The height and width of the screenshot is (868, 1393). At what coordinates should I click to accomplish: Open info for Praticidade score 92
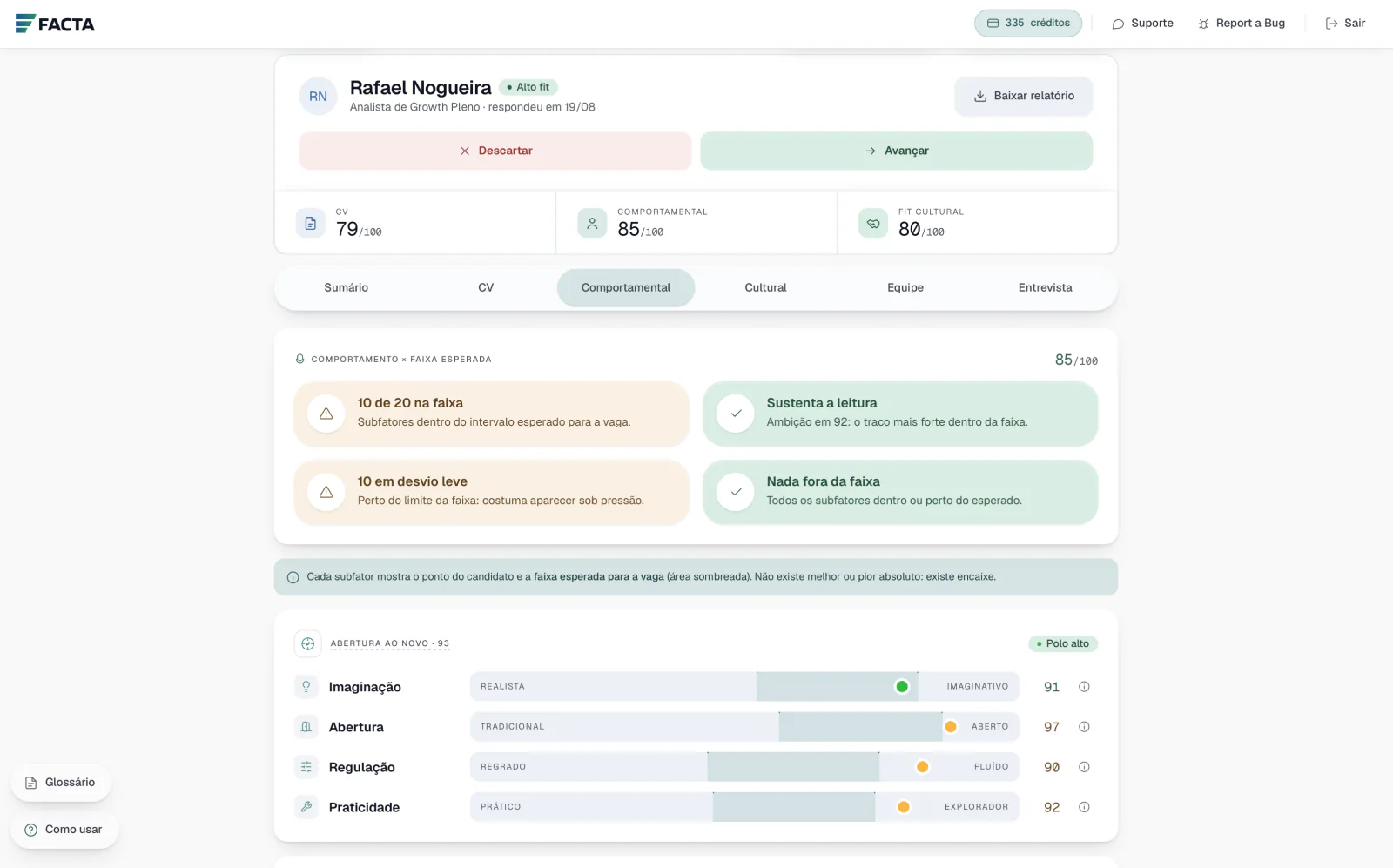[1084, 807]
